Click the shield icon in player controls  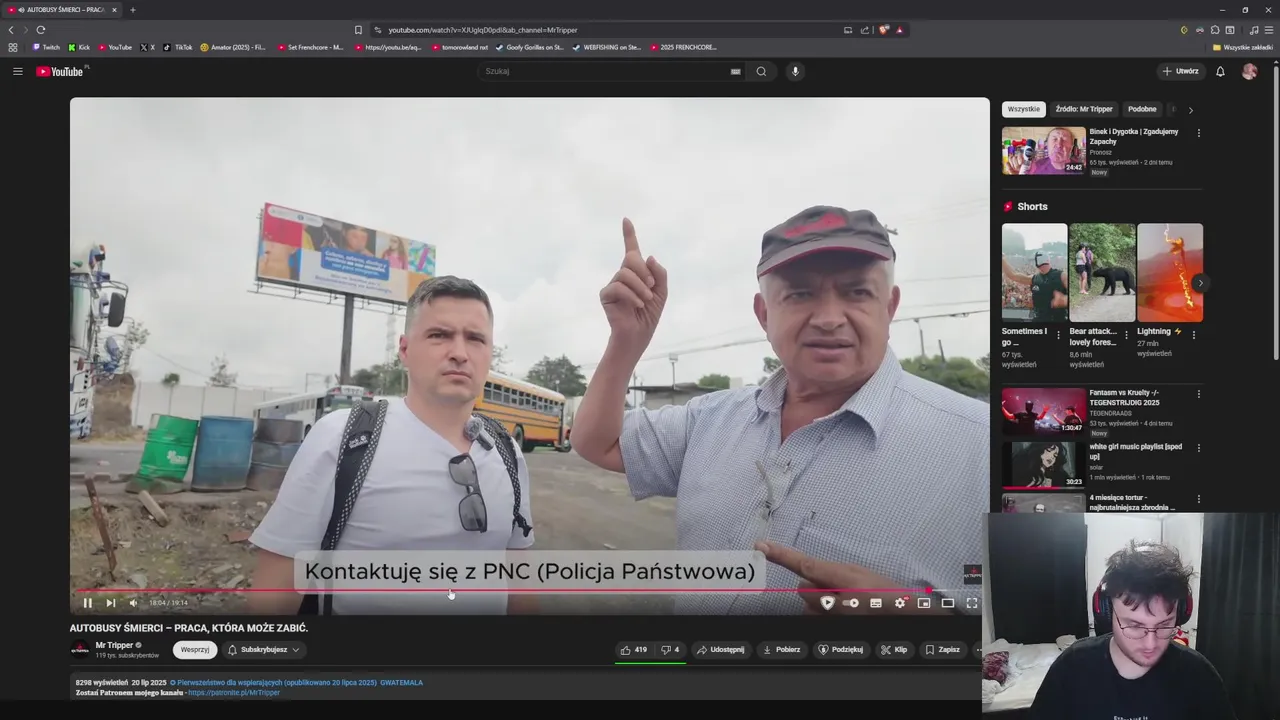tap(827, 603)
